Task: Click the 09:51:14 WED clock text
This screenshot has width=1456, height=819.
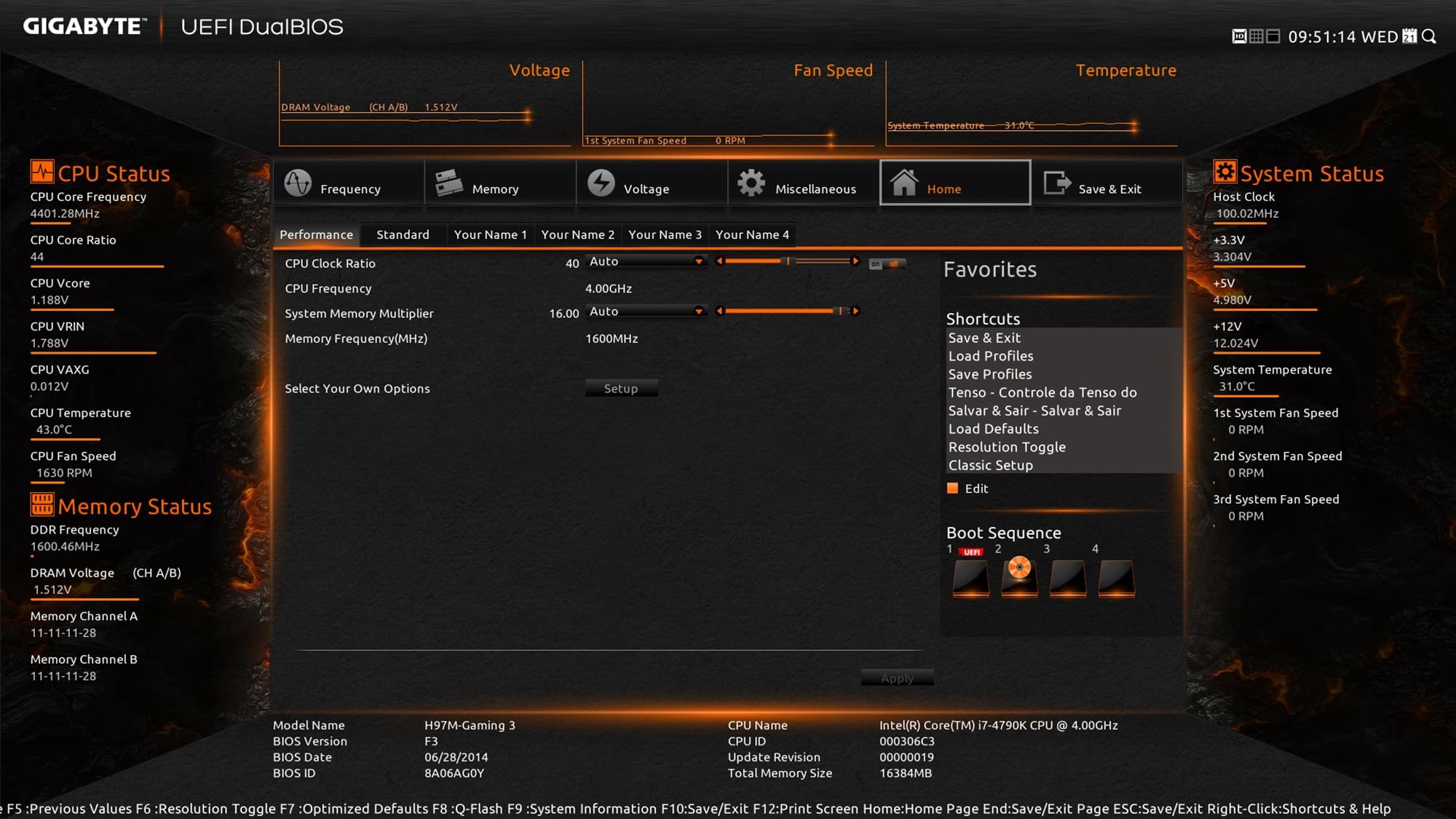Action: tap(1343, 36)
